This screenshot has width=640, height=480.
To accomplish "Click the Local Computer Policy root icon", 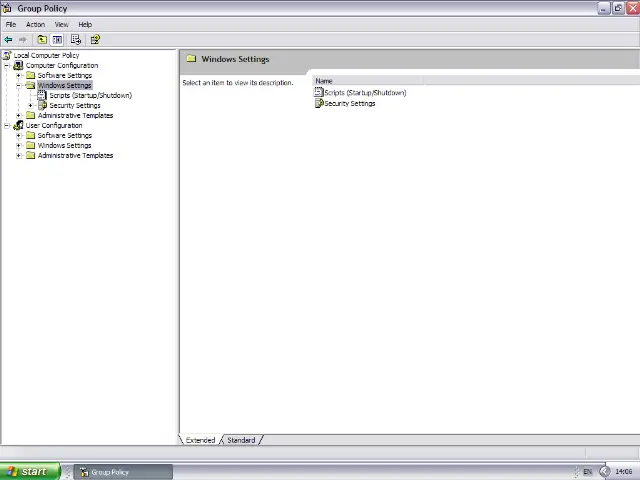I will [7, 55].
